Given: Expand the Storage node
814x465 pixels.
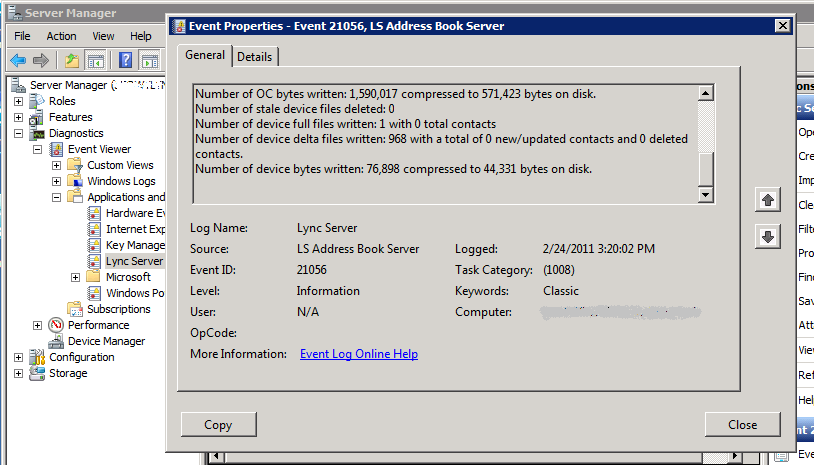Looking at the screenshot, I should [x=19, y=373].
